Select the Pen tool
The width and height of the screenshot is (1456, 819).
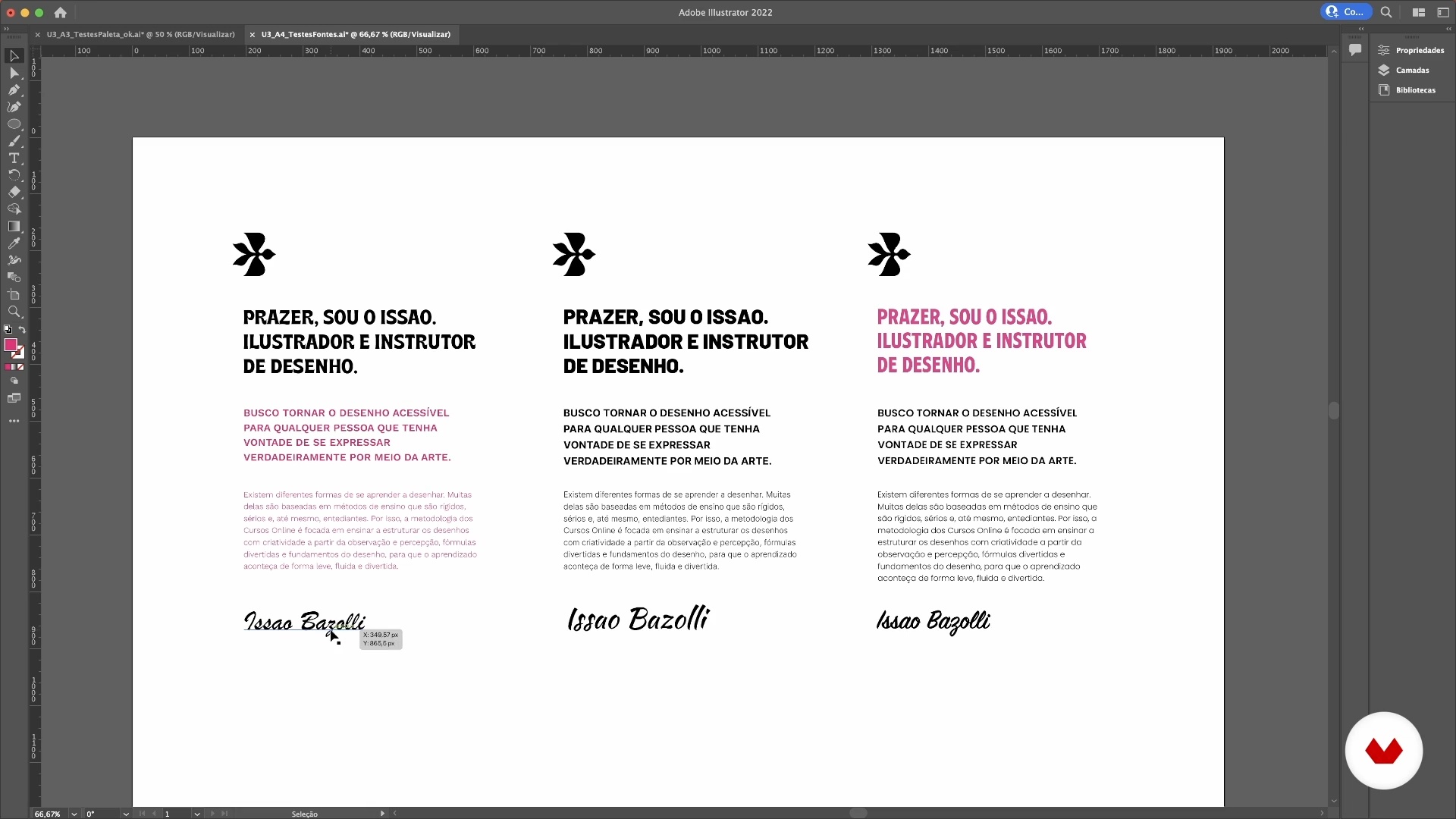[14, 89]
